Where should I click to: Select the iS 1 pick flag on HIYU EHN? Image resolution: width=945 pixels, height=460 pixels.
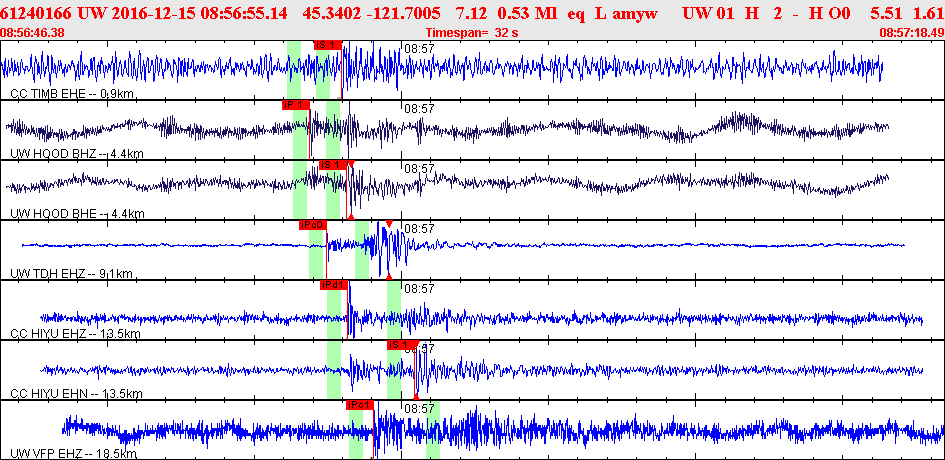(x=401, y=345)
